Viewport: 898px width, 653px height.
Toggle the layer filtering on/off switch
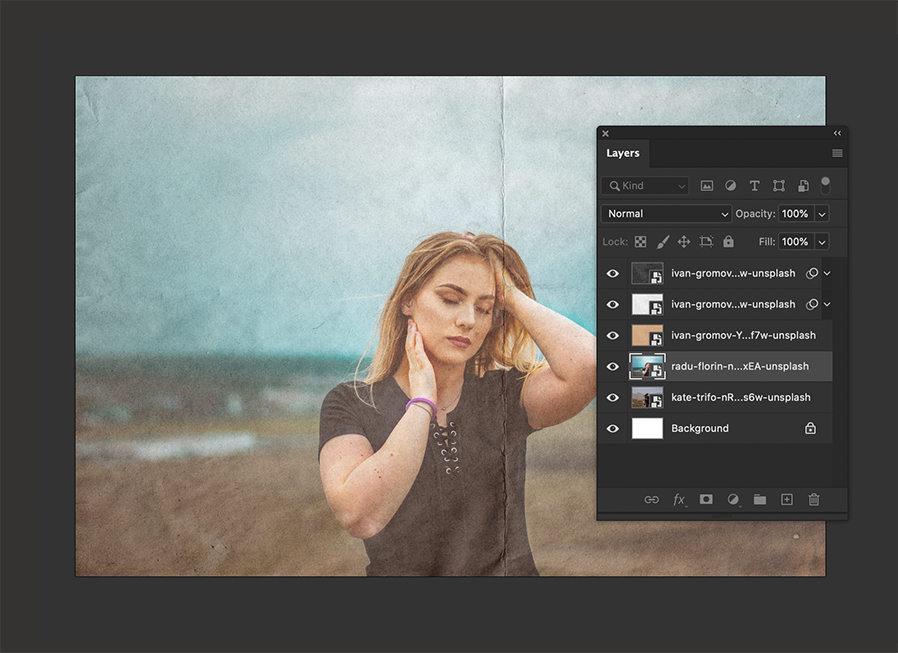click(x=825, y=185)
